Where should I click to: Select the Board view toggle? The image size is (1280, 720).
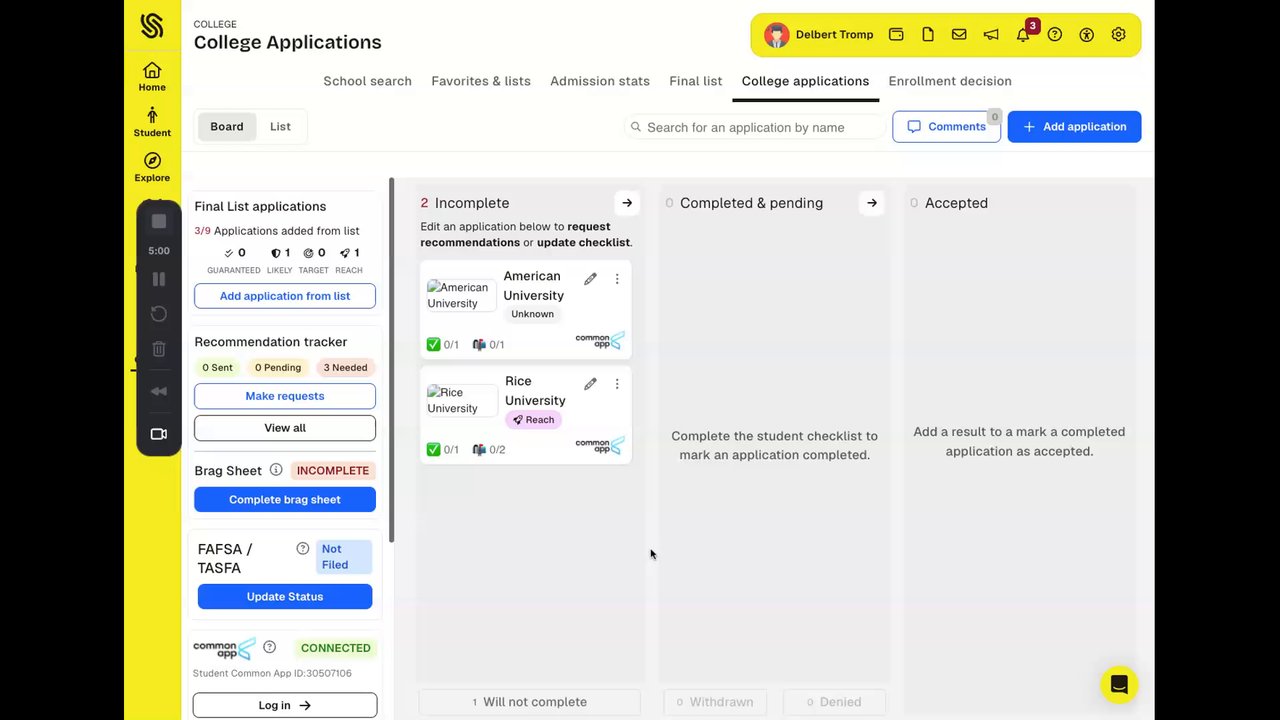227,127
